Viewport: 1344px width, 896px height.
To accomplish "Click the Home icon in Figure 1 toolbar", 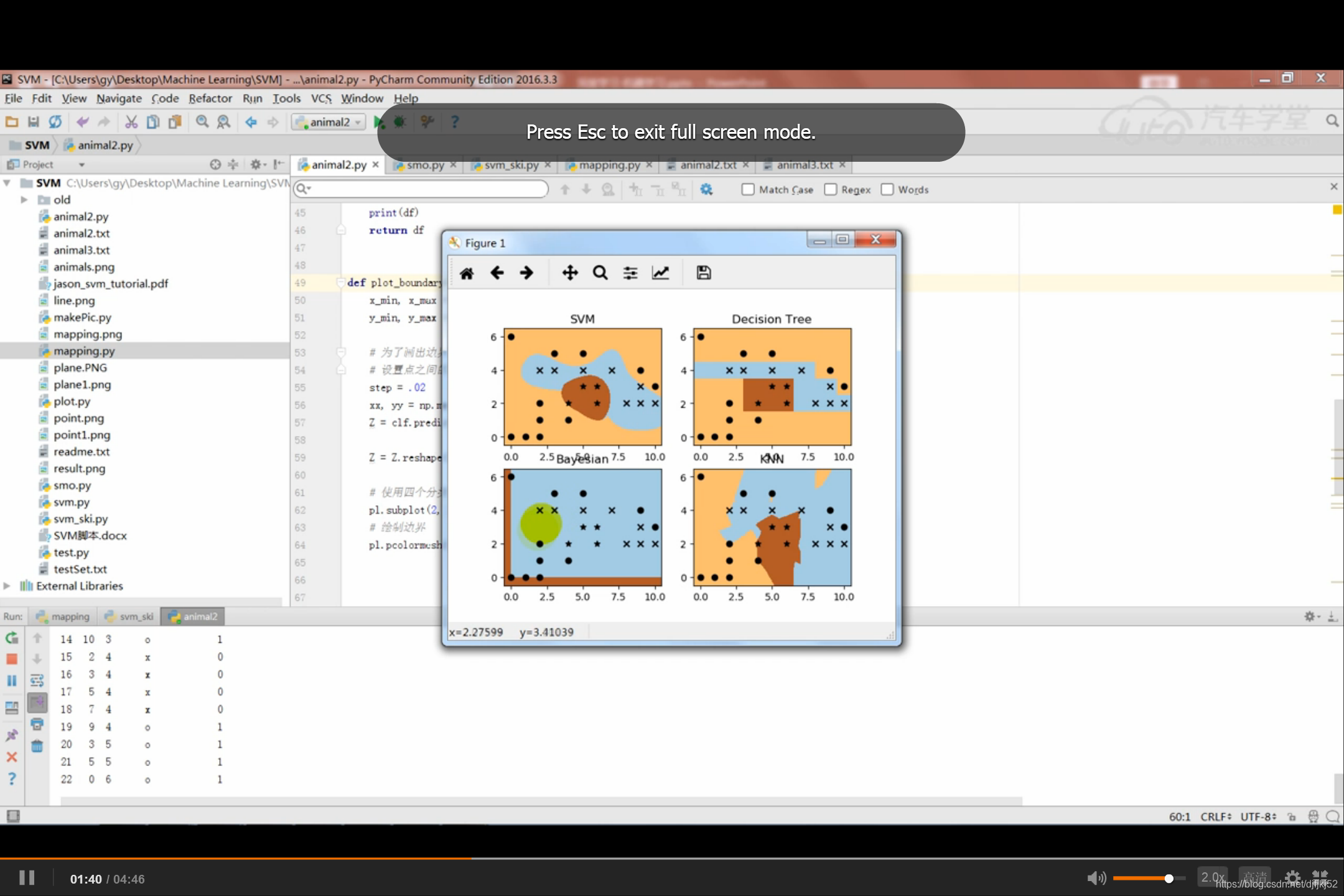I will tap(467, 273).
